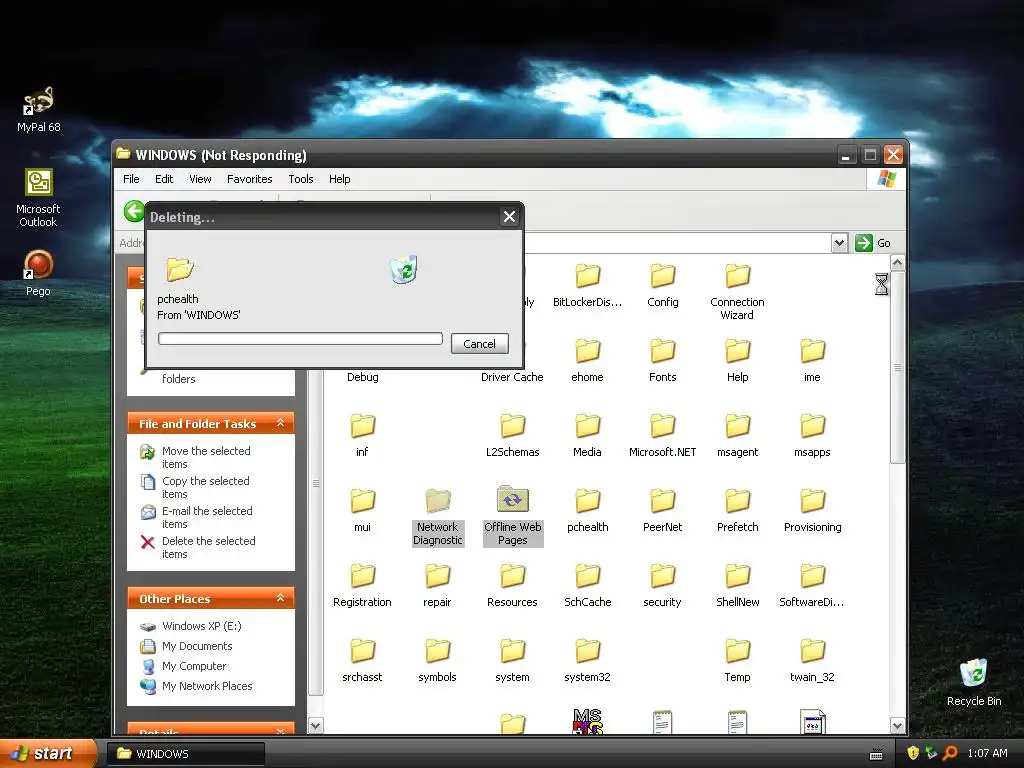Select the L2Schemas folder
The height and width of the screenshot is (768, 1024).
512,436
